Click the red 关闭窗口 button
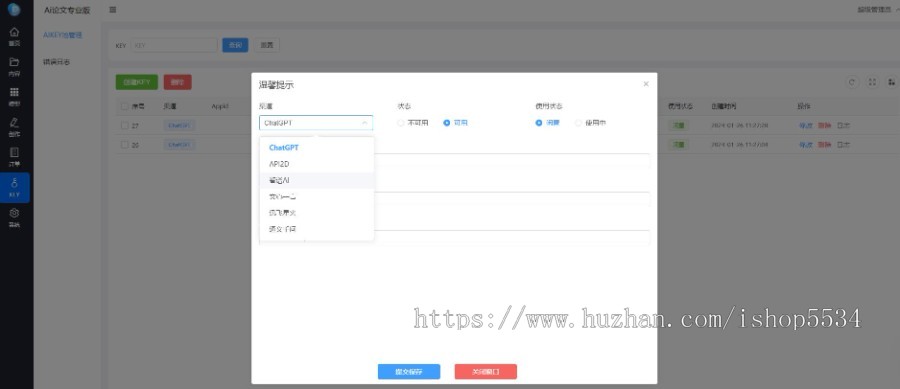 [x=486, y=372]
